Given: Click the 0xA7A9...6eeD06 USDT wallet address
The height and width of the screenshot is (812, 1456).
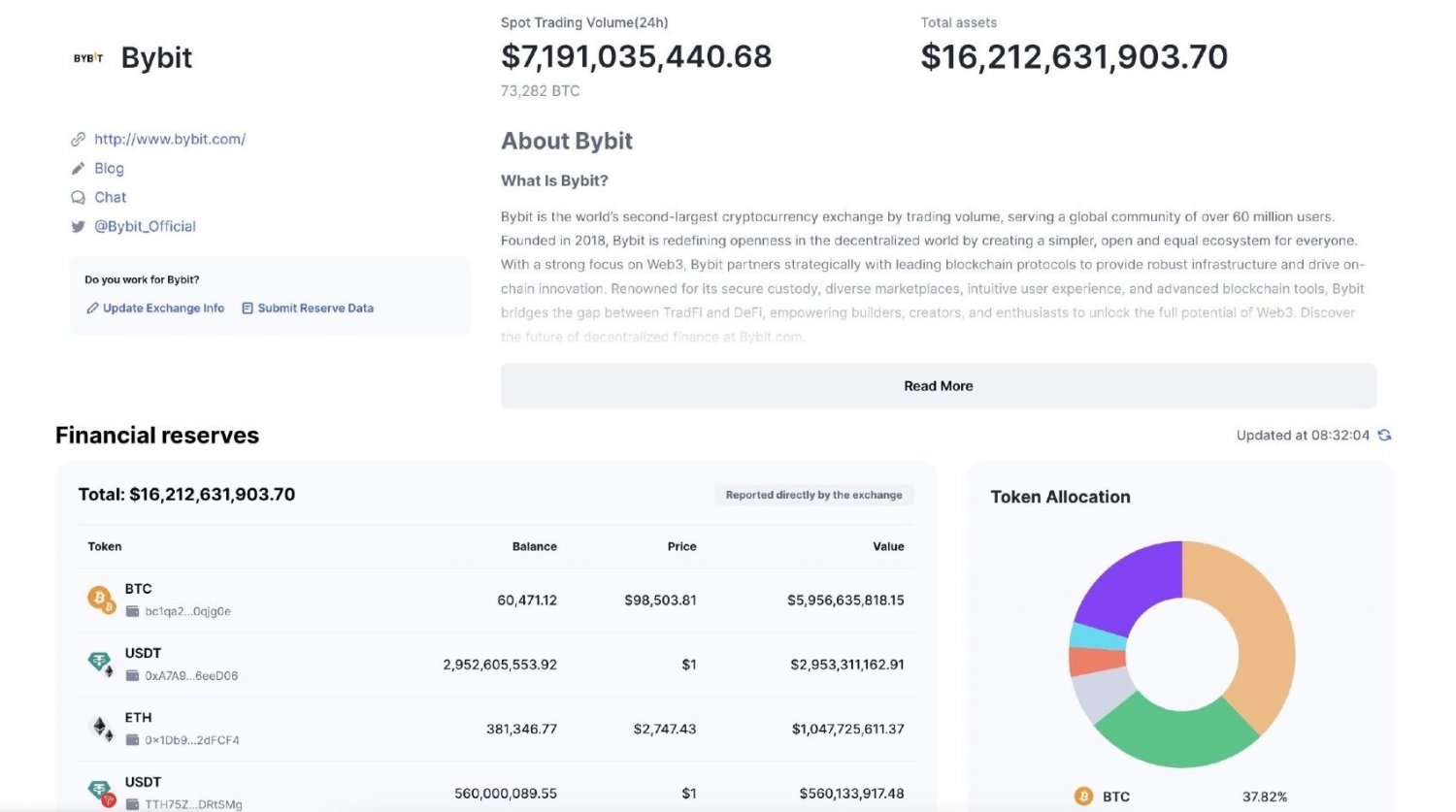Looking at the screenshot, I should pos(191,676).
